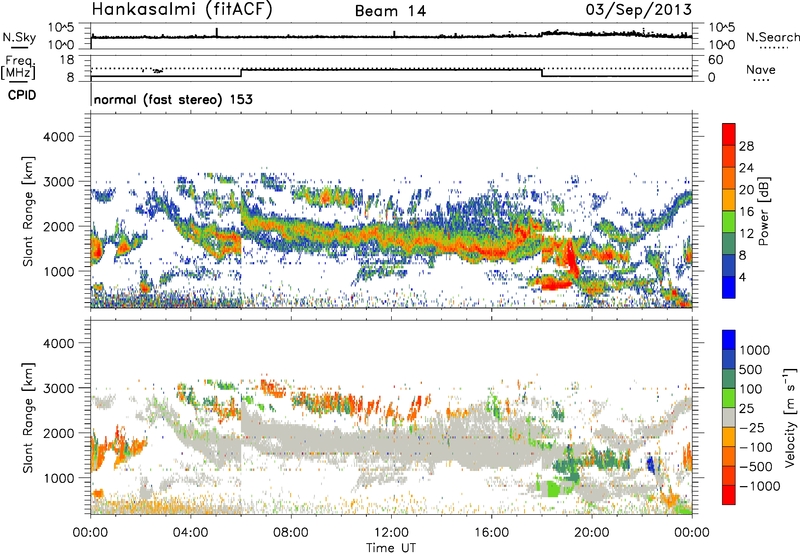Click the power panel "Slant Range [km]" label
The width and height of the screenshot is (800, 554).
pyautogui.click(x=28, y=211)
